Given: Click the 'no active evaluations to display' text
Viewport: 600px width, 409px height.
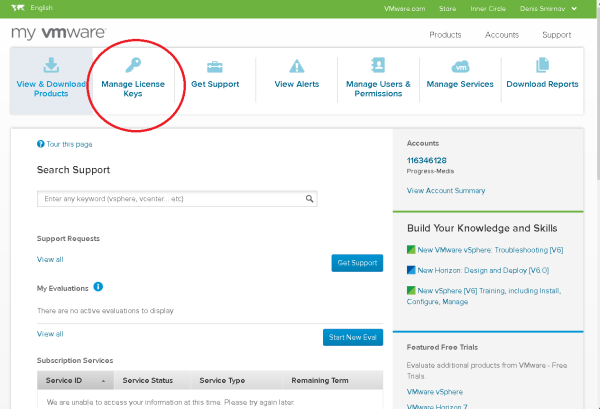Looking at the screenshot, I should point(105,311).
